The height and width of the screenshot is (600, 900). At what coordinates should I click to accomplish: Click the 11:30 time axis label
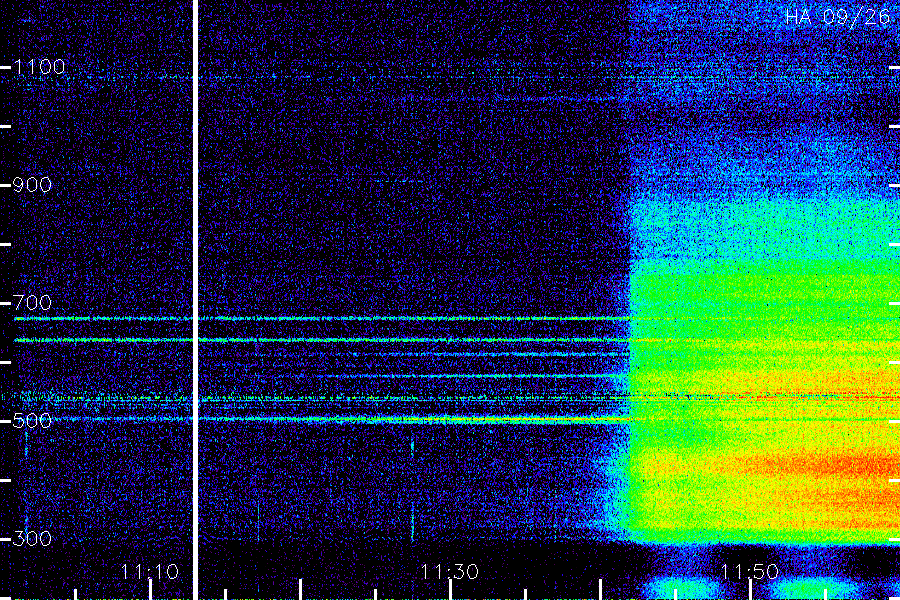tap(449, 572)
